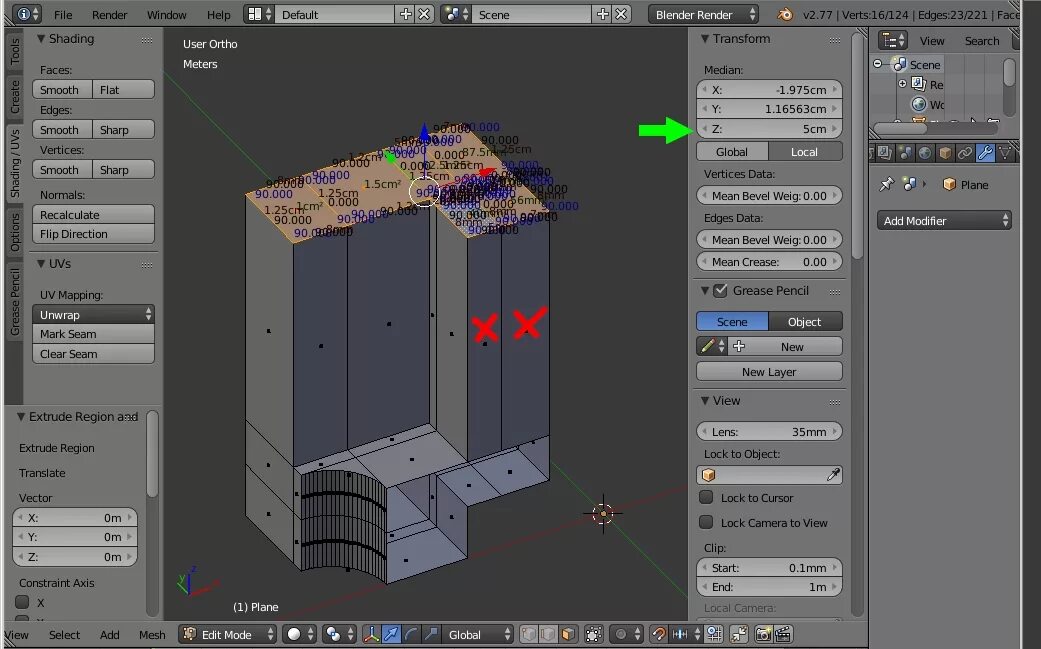The width and height of the screenshot is (1041, 649).
Task: Open the Edit Mode dropdown
Action: coord(228,634)
